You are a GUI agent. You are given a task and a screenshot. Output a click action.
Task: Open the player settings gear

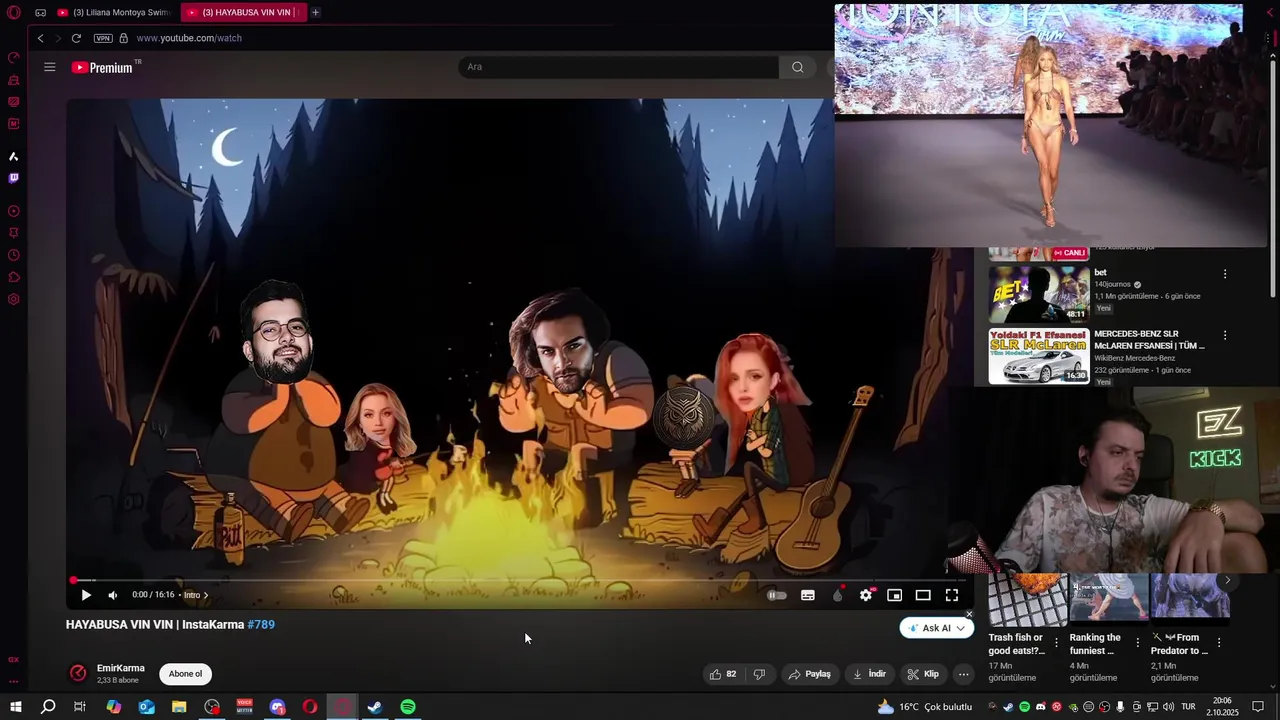(x=866, y=595)
